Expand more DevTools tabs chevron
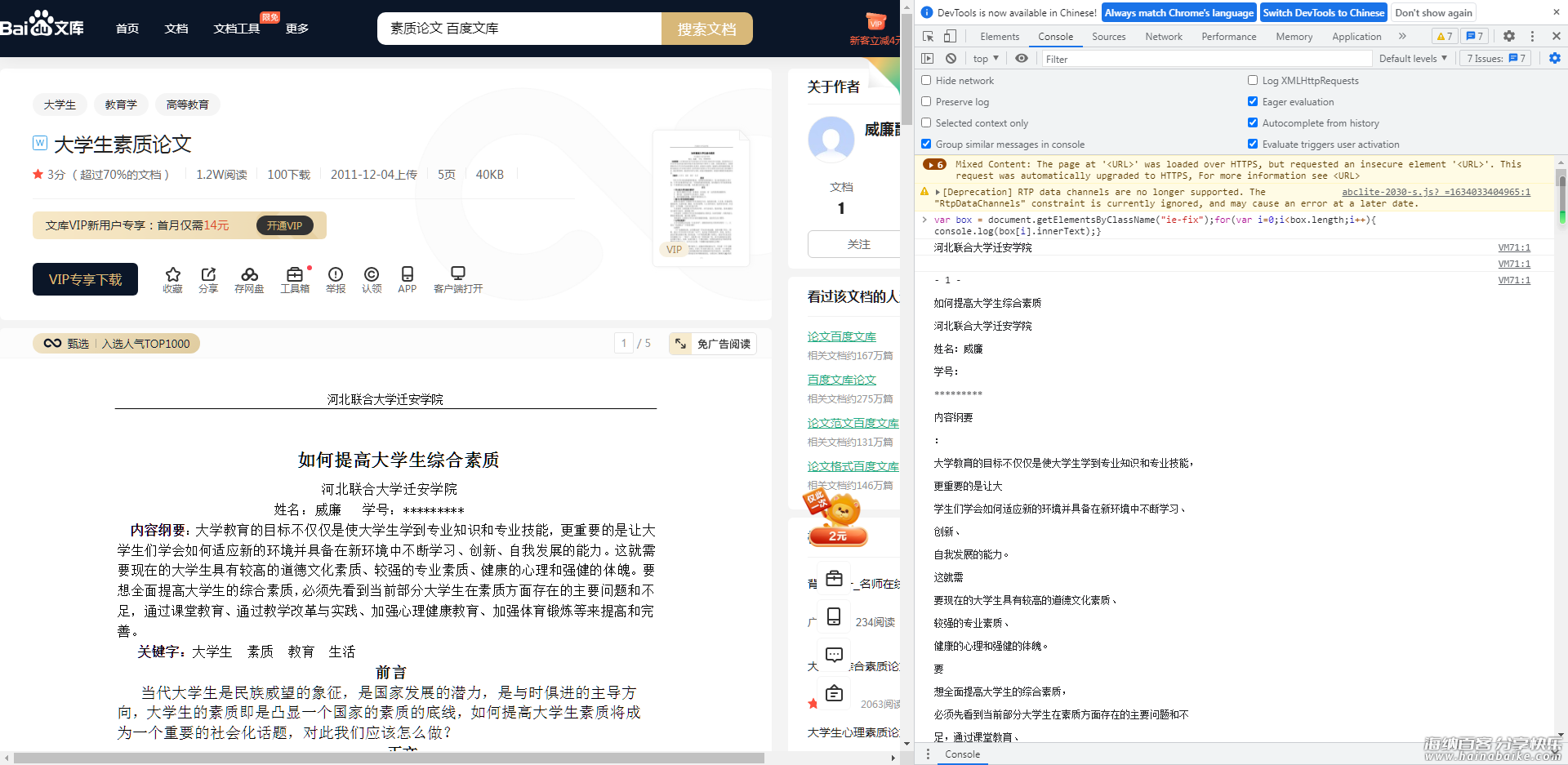The width and height of the screenshot is (1568, 765). (x=1402, y=36)
